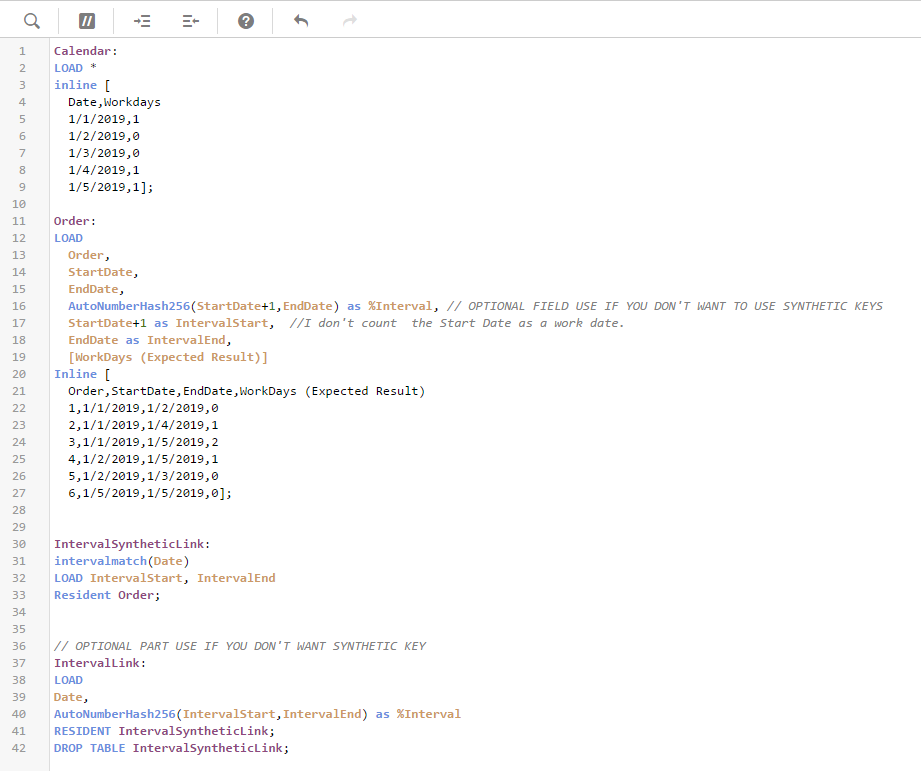Click the 'Date,Workdays' header row text
921x771 pixels.
114,102
